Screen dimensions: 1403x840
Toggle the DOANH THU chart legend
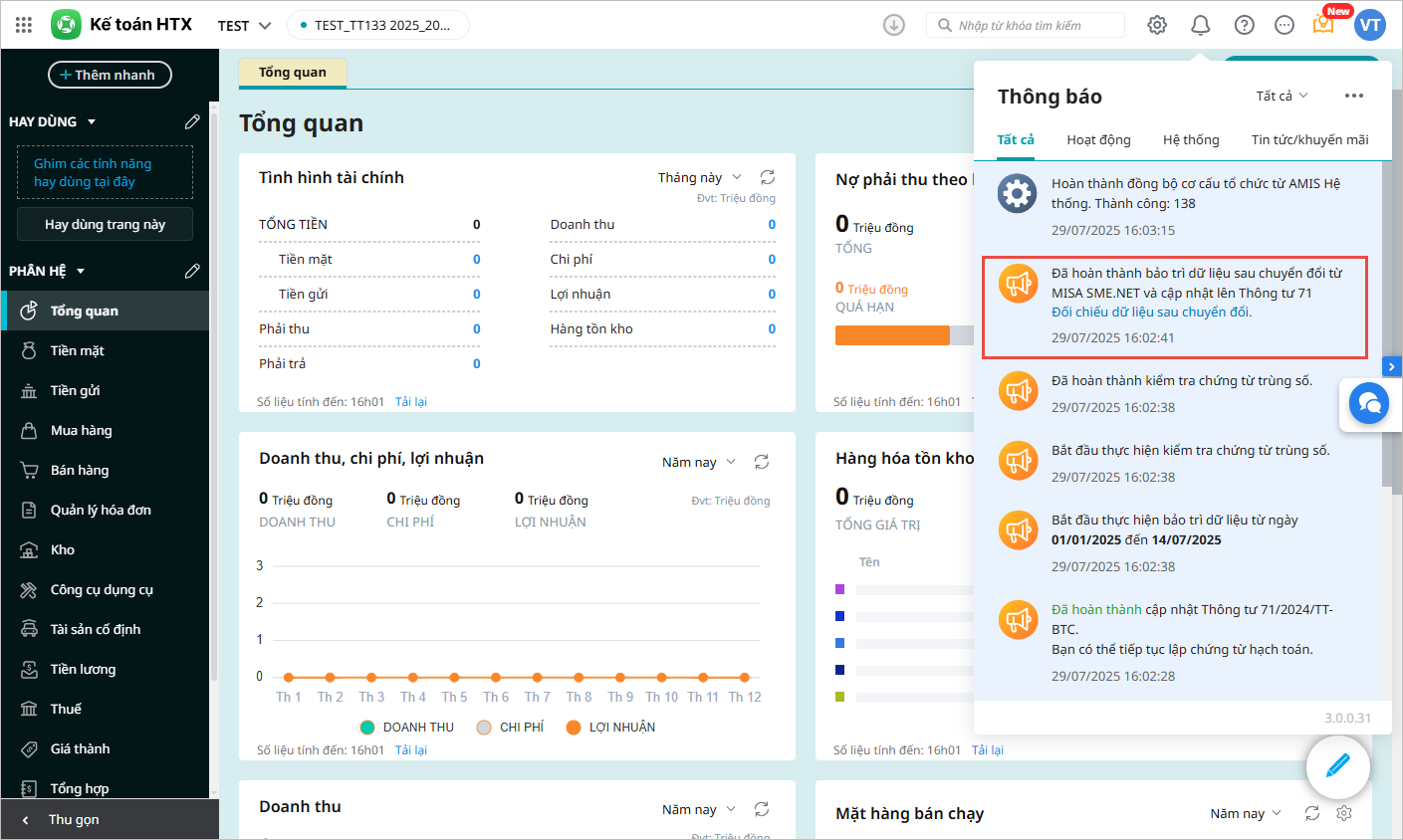(x=407, y=728)
